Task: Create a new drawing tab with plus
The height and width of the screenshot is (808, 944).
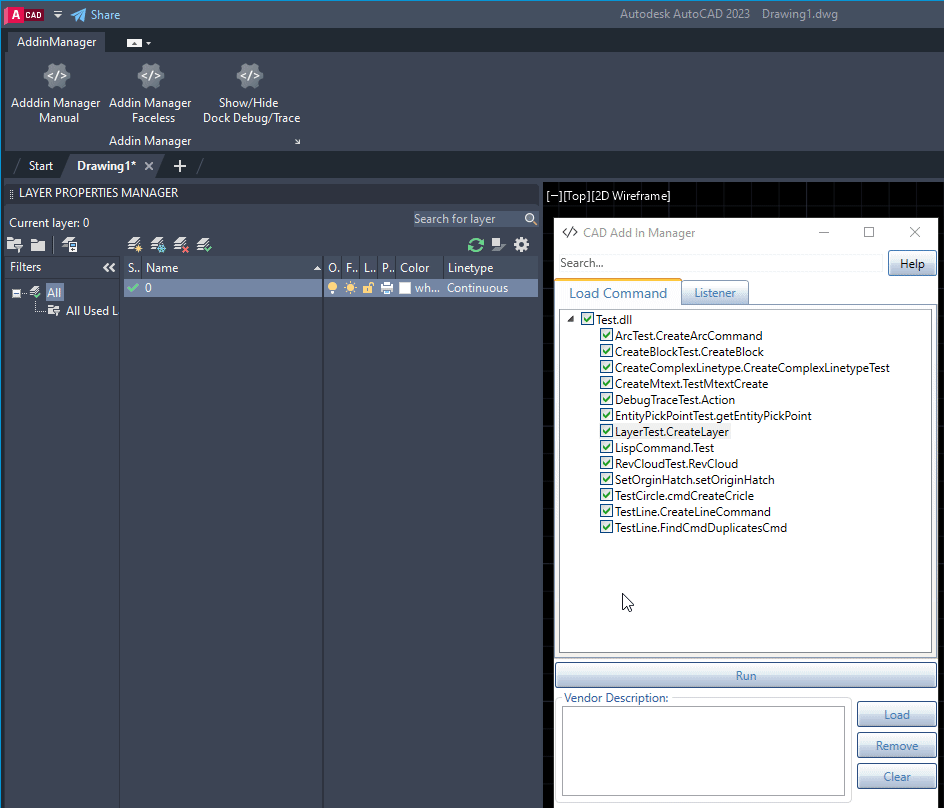Action: tap(179, 166)
